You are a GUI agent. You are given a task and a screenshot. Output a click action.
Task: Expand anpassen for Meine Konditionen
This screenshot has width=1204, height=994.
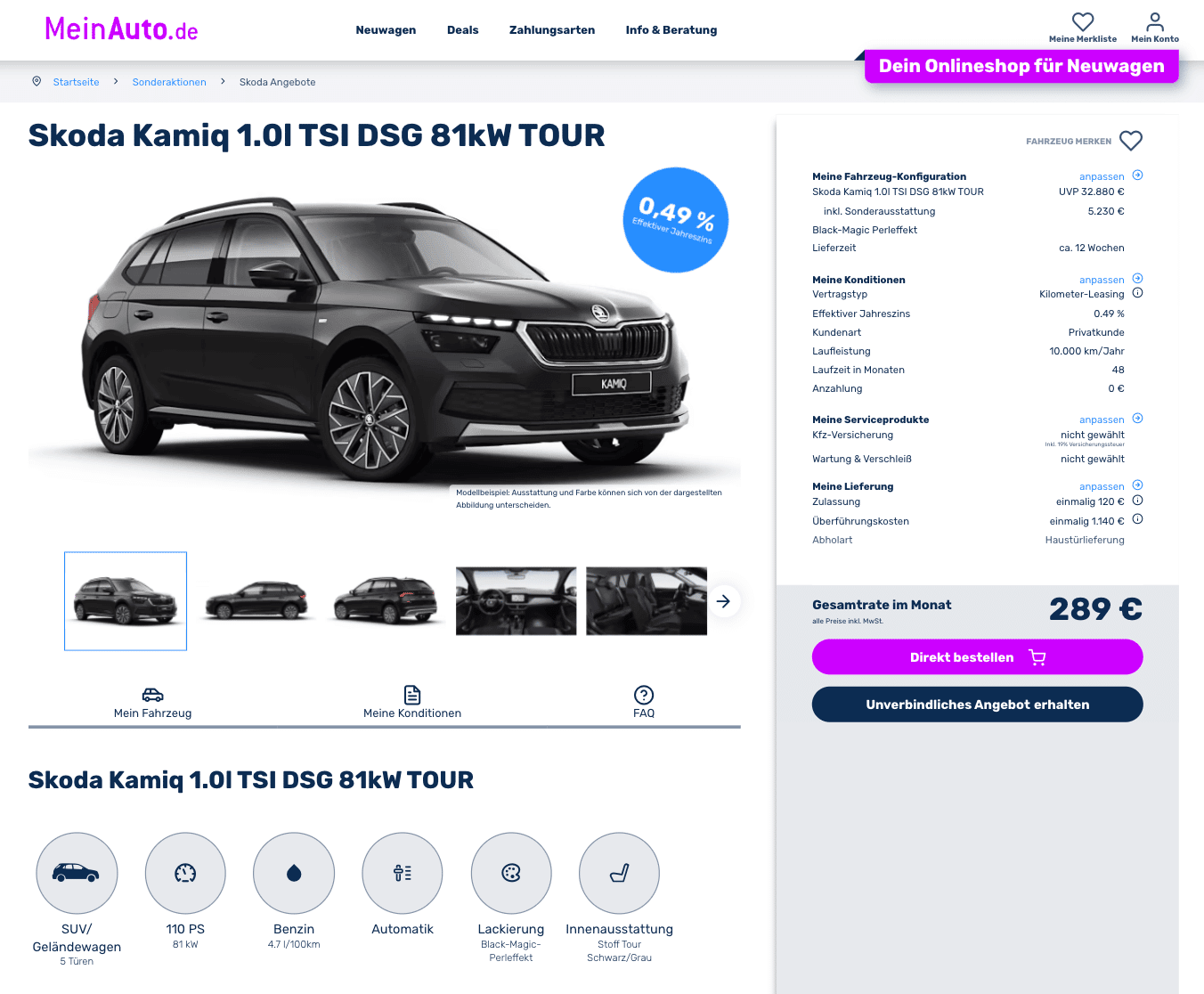(1110, 280)
